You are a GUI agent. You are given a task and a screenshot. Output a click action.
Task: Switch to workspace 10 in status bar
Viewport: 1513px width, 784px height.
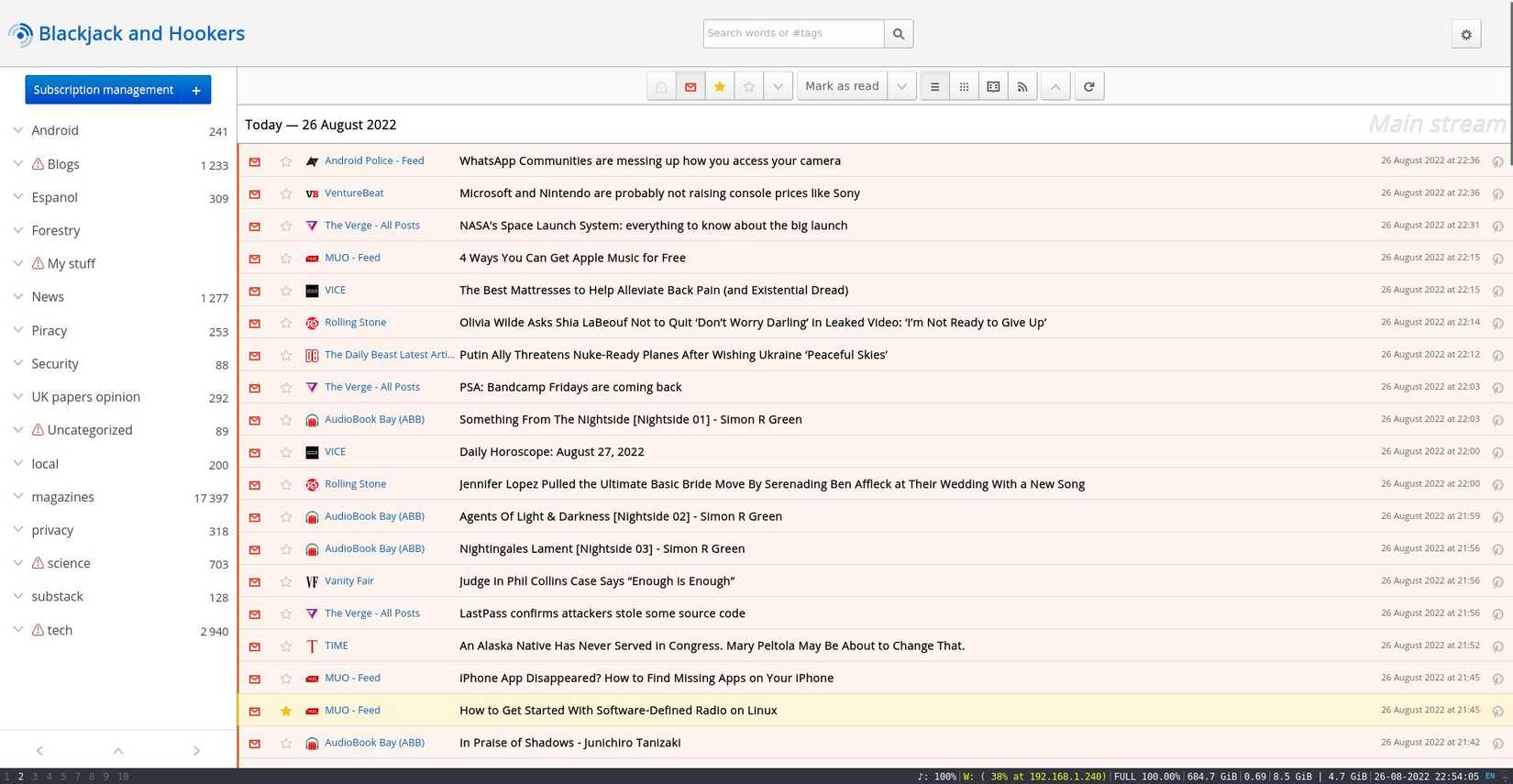[123, 777]
